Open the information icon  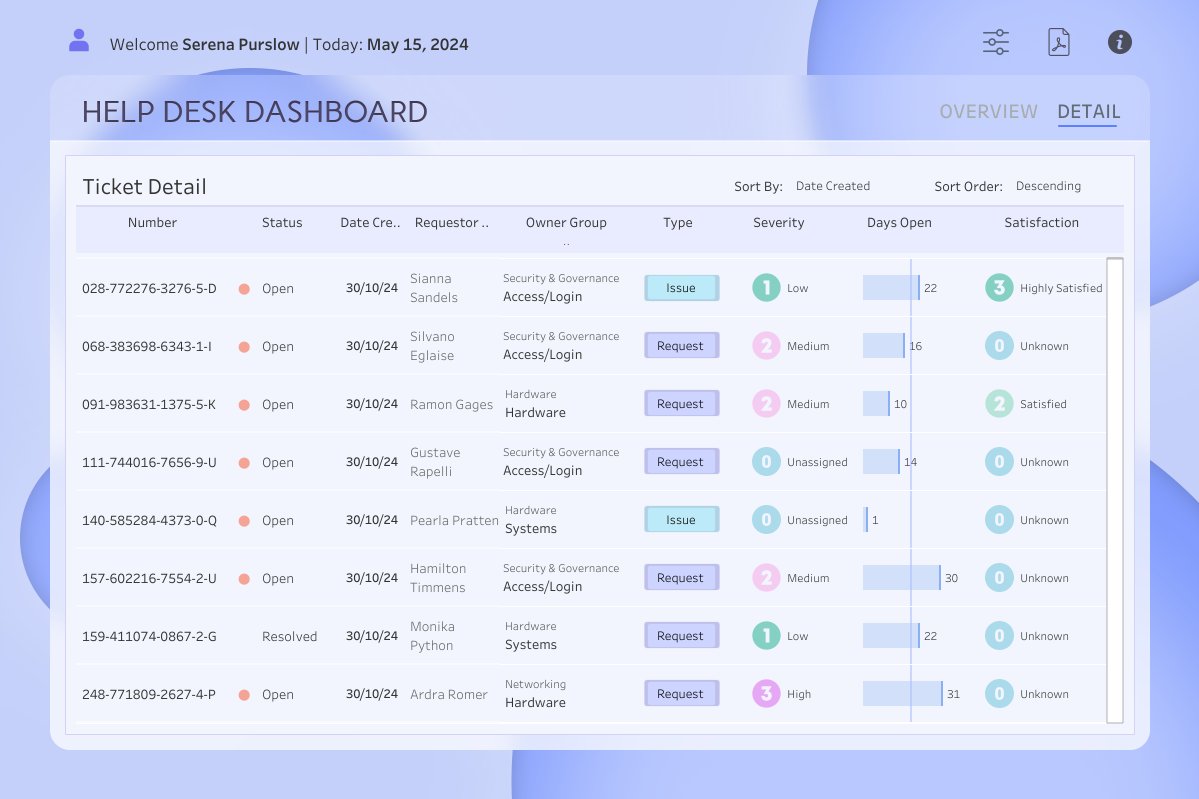tap(1119, 42)
